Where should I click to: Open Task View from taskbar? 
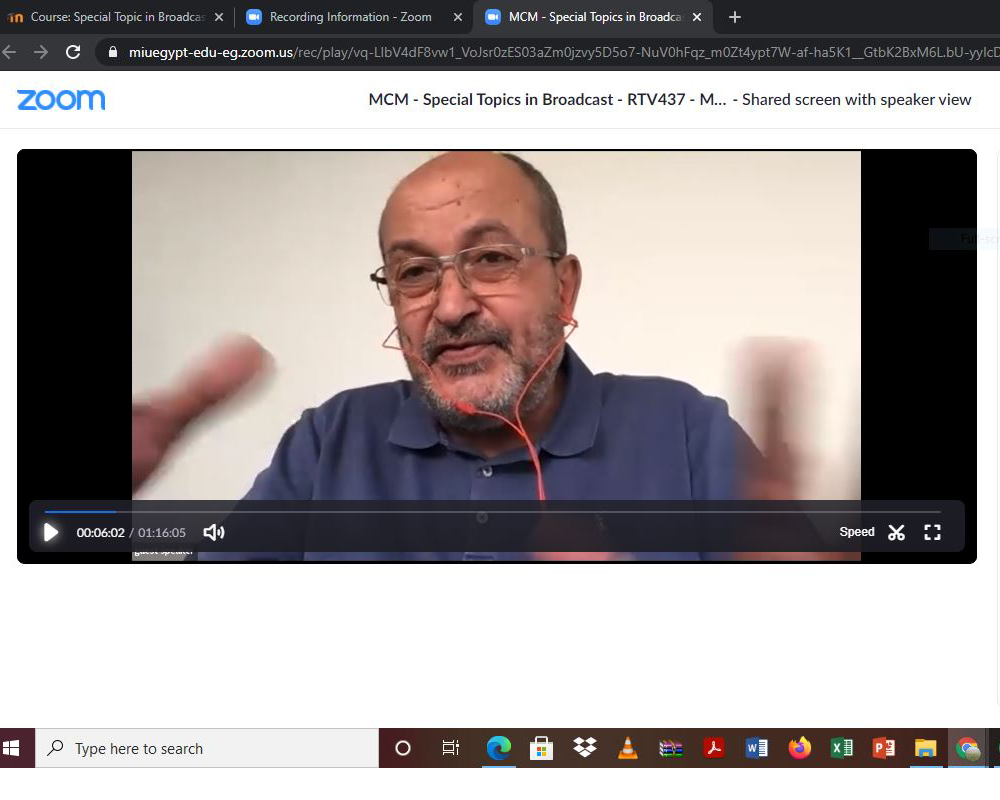(451, 748)
